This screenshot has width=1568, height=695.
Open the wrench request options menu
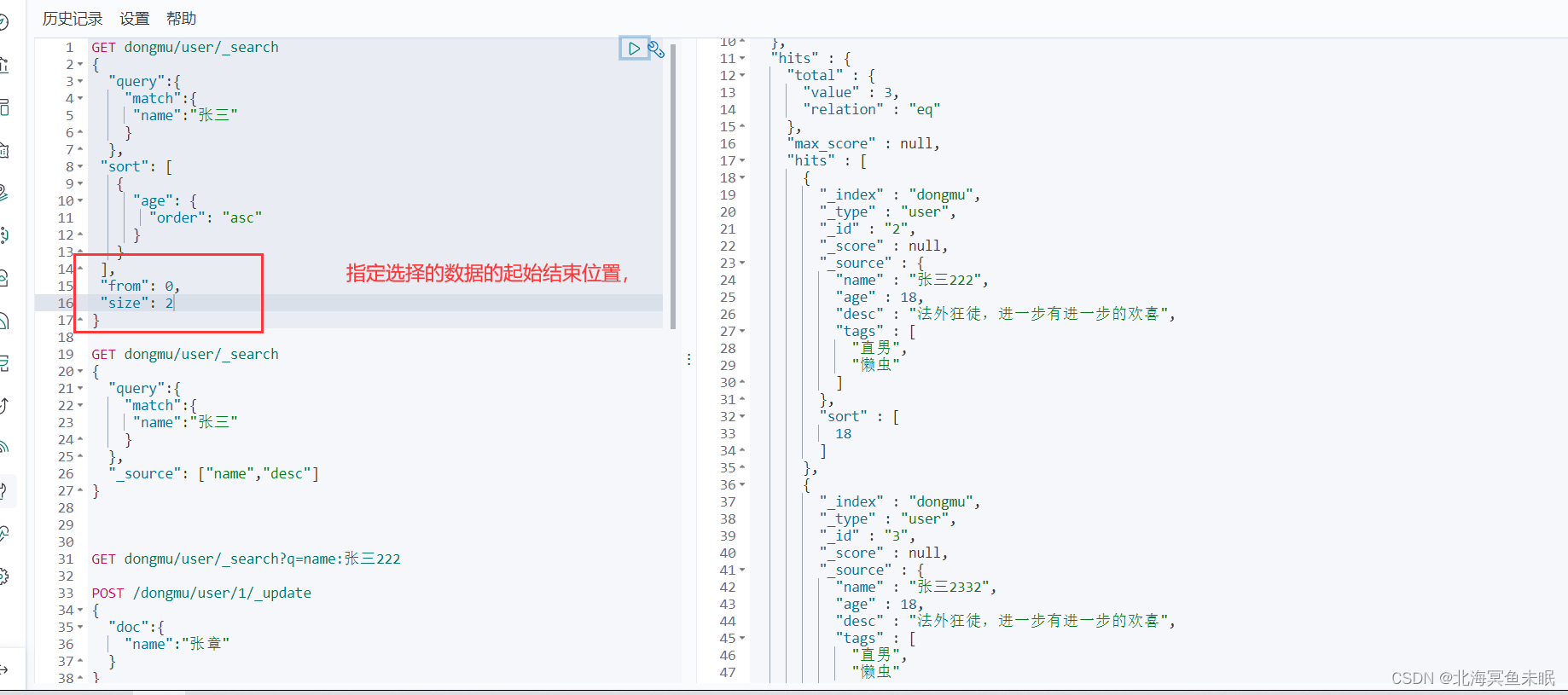[x=656, y=49]
